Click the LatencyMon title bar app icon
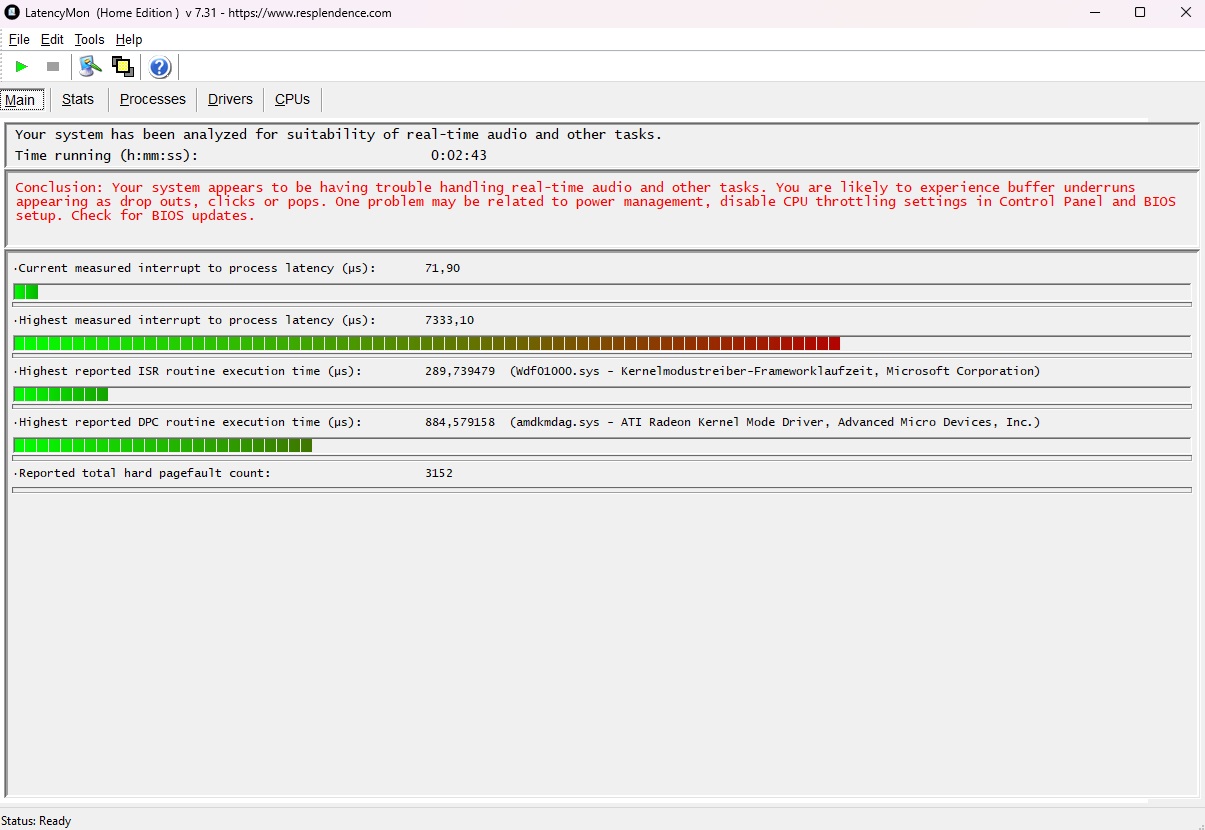This screenshot has height=830, width=1205. coord(12,13)
